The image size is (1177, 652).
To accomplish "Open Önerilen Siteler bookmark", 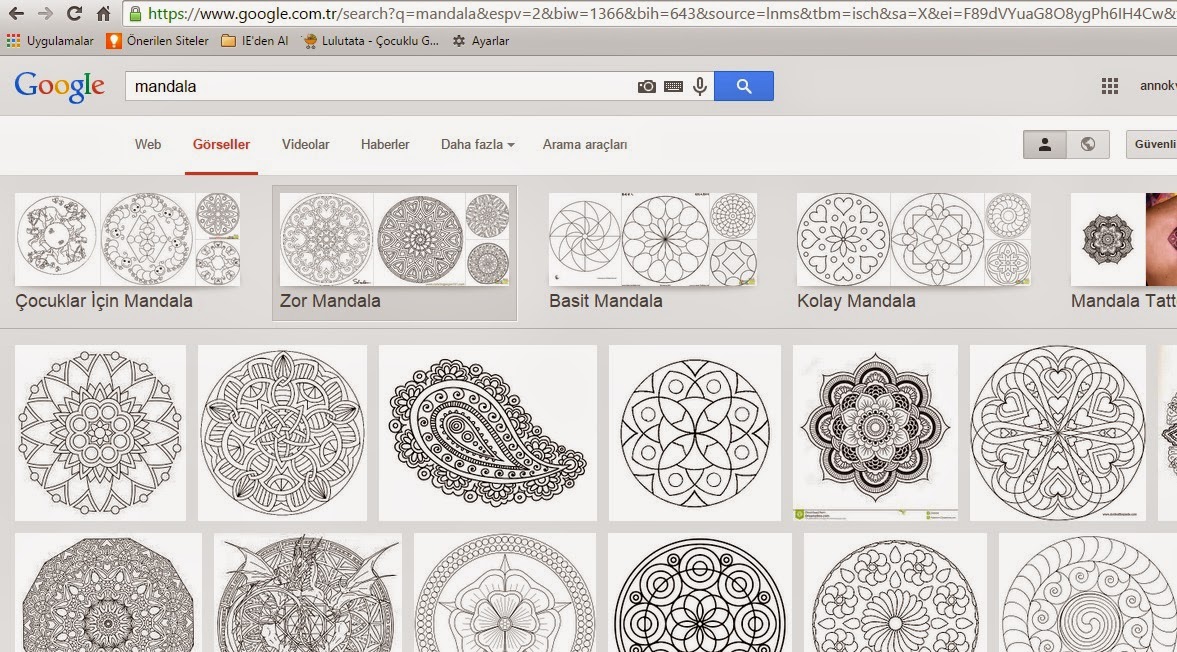I will [x=157, y=41].
